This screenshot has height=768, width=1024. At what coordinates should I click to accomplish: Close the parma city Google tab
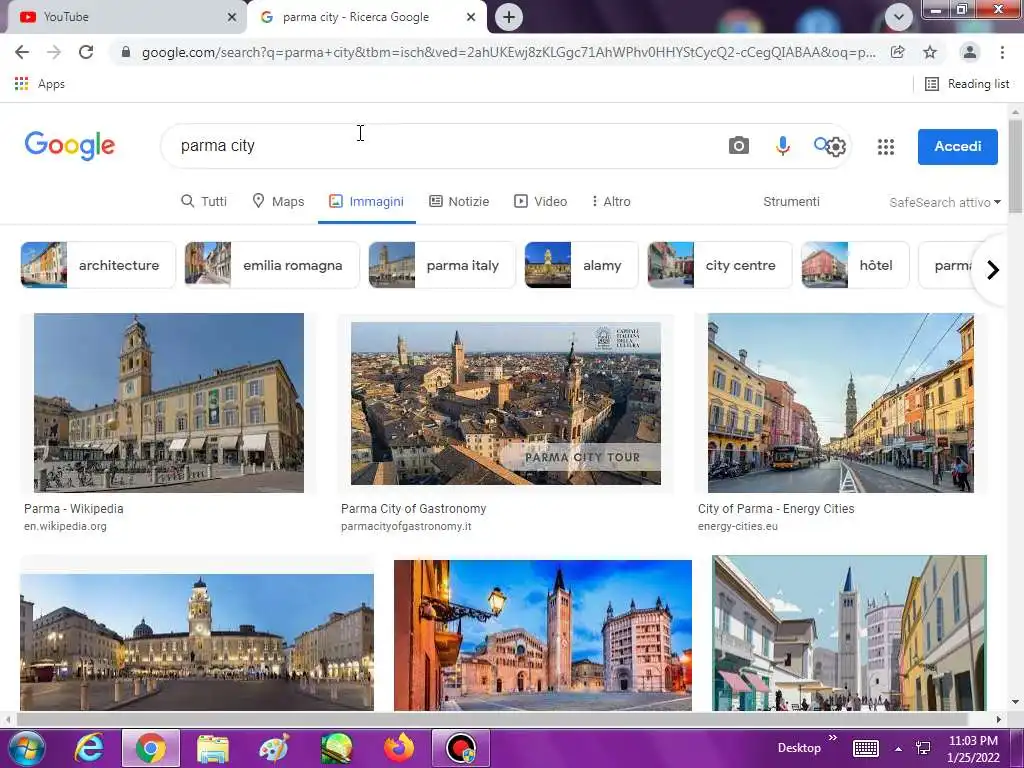pos(471,17)
